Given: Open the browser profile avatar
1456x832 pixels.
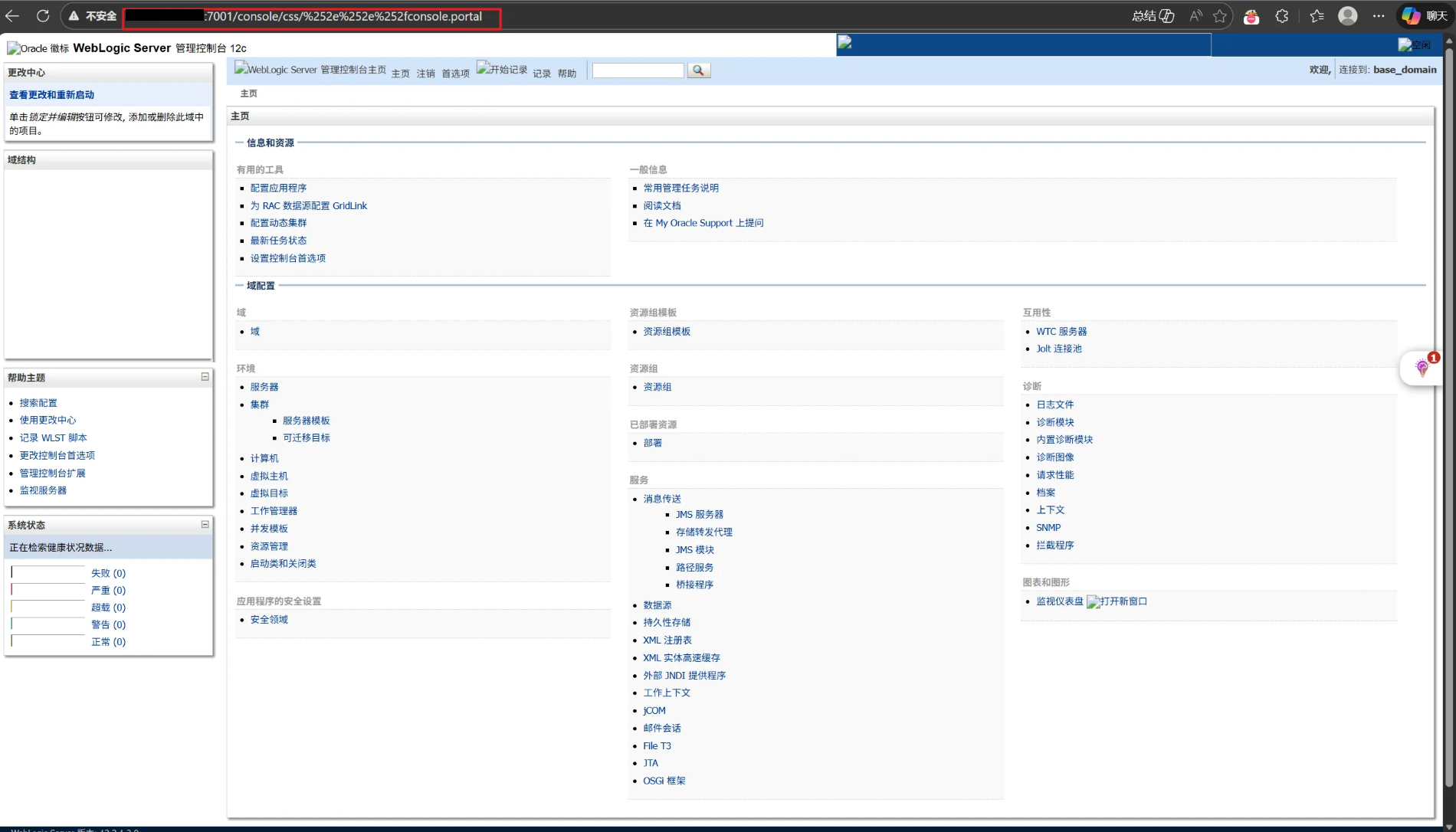Looking at the screenshot, I should (1348, 16).
